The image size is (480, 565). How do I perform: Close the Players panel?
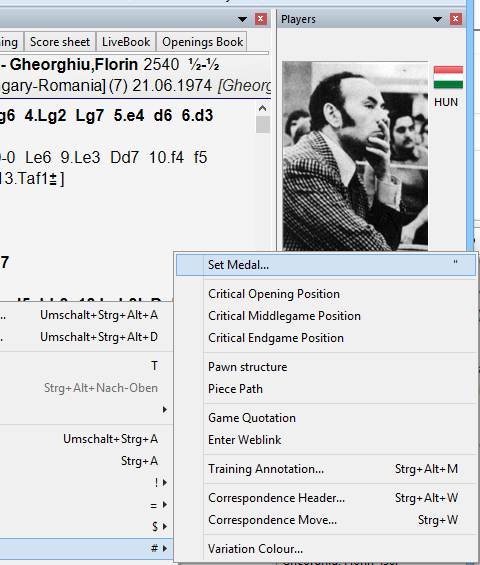pos(455,19)
